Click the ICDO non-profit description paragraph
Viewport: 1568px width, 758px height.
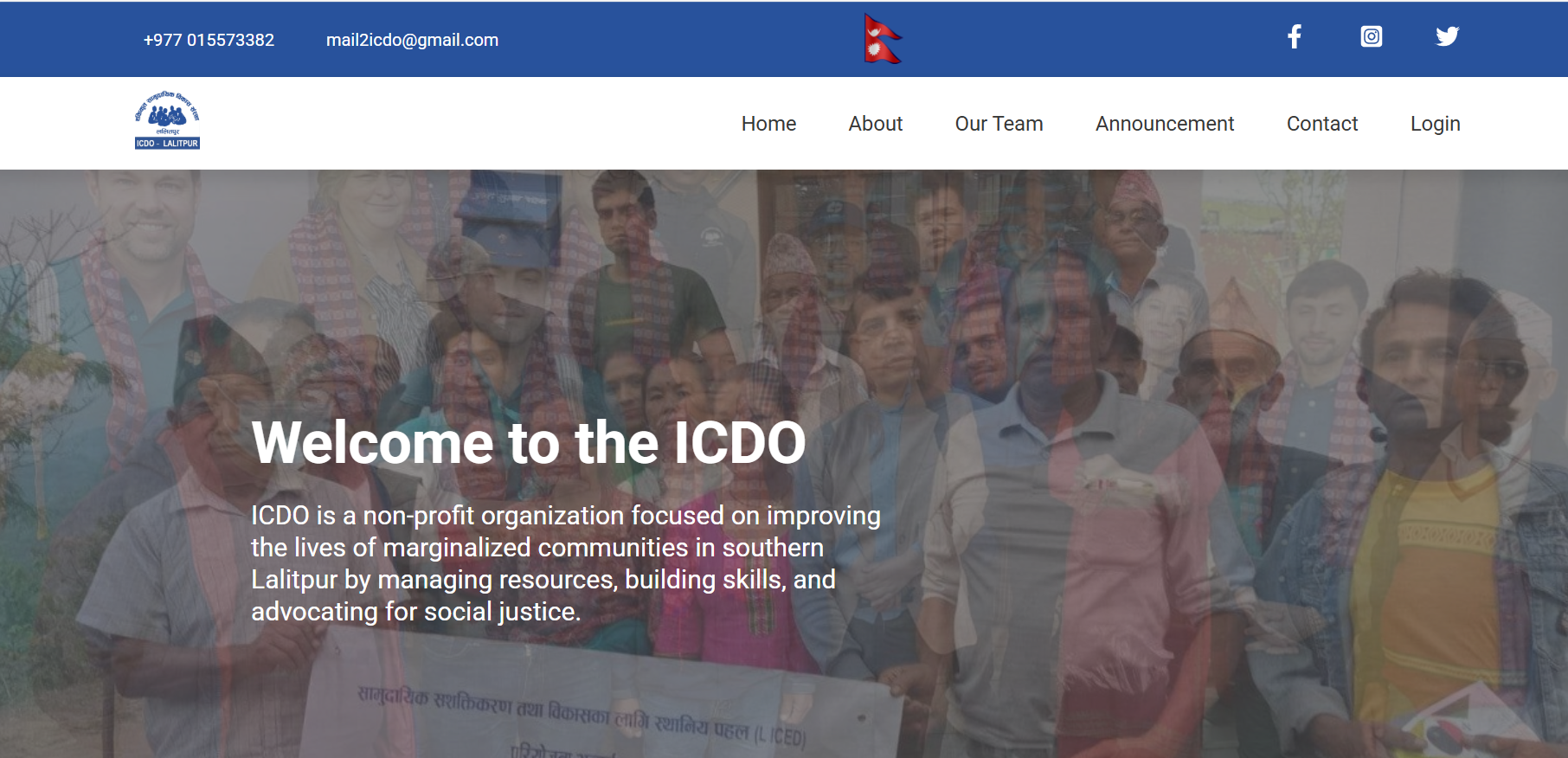564,563
